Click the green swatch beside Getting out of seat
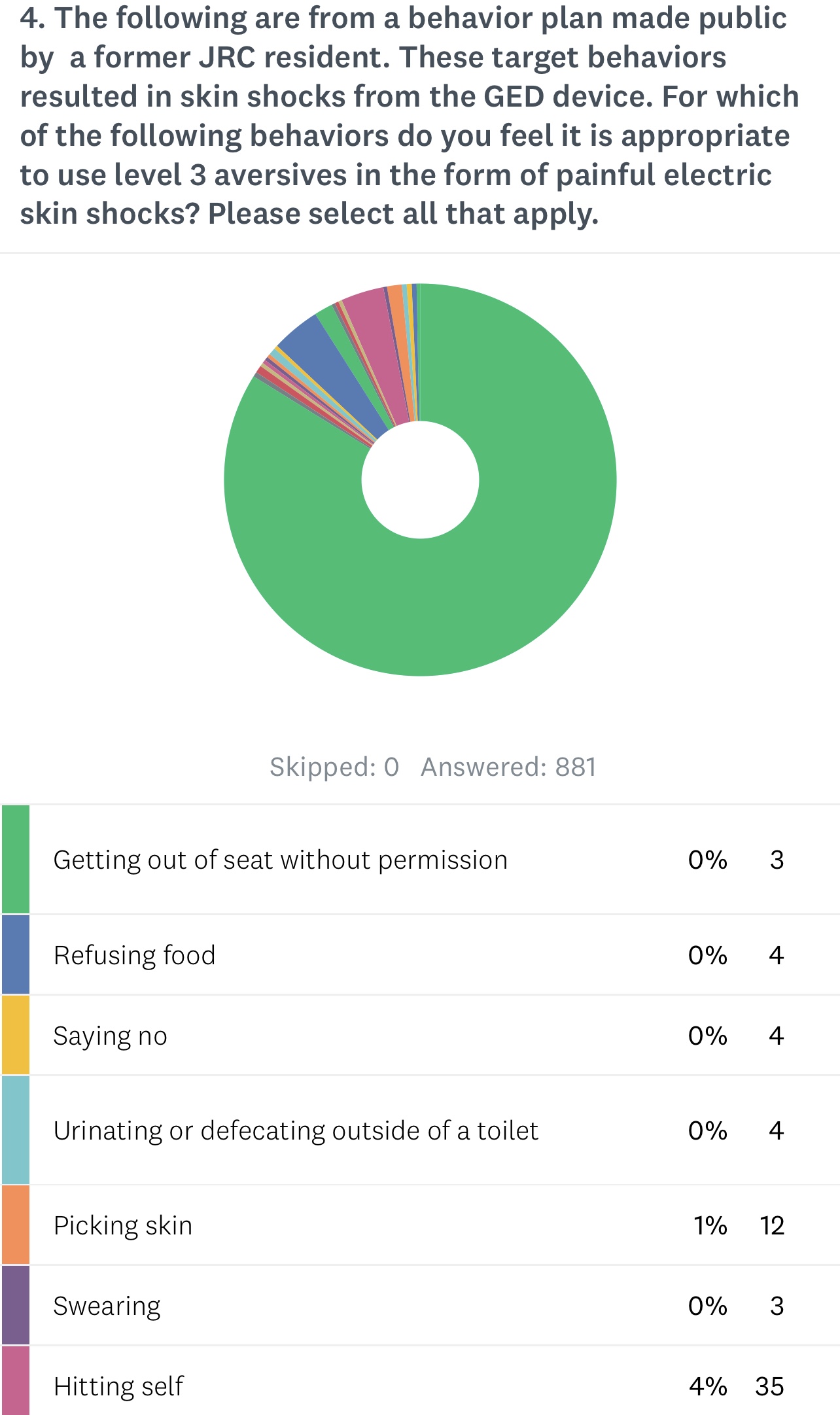 [16, 859]
